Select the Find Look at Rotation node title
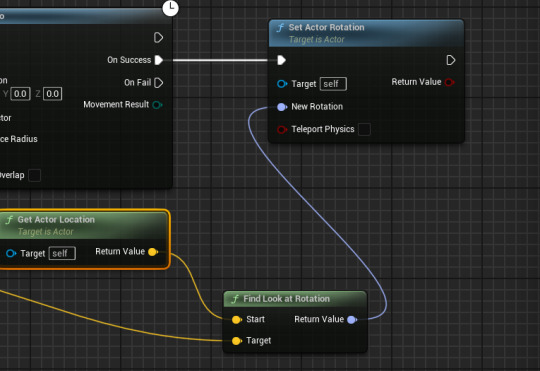Screen dimensions: 540x371 pyautogui.click(x=286, y=299)
